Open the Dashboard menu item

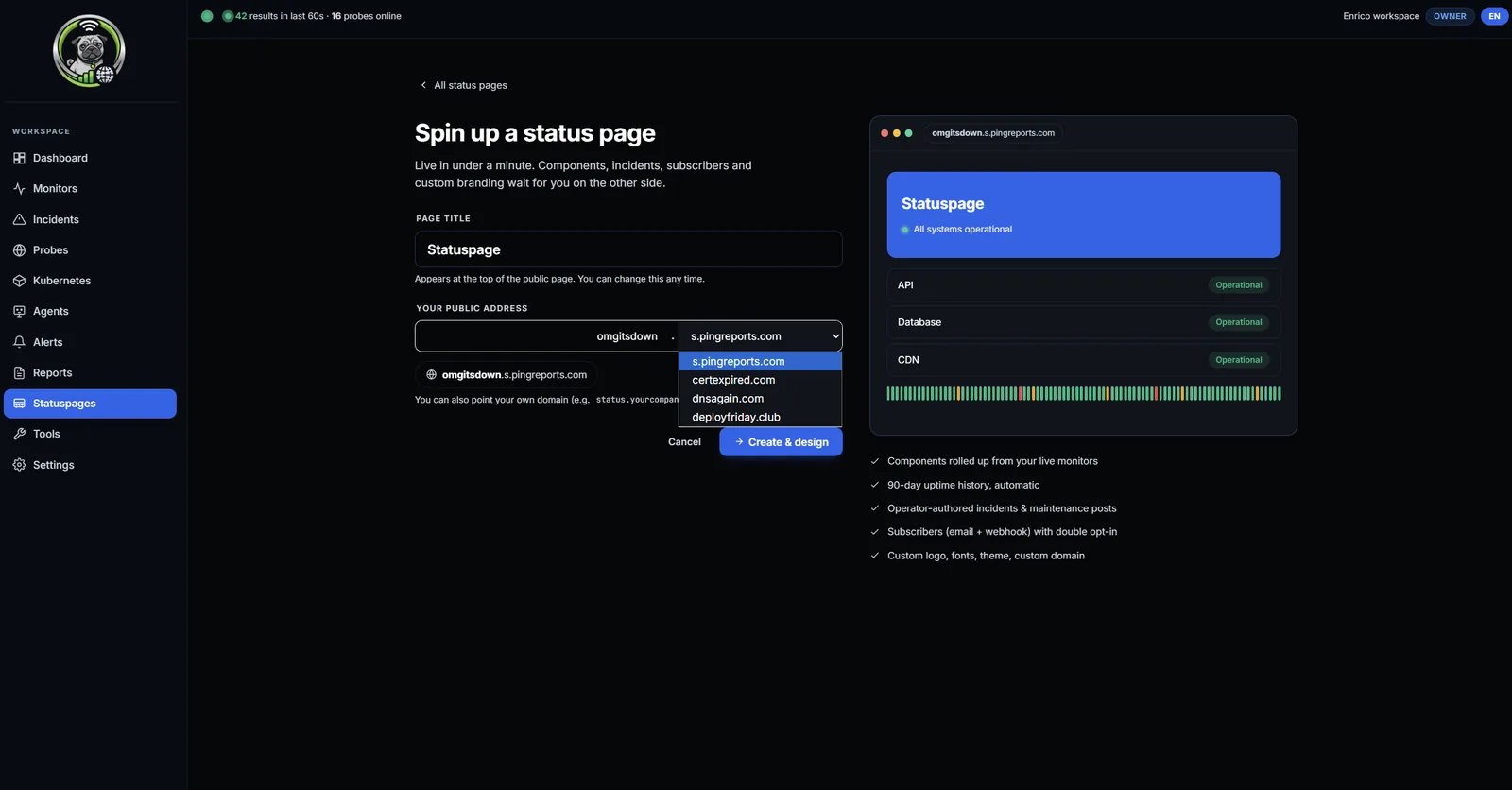click(x=90, y=158)
